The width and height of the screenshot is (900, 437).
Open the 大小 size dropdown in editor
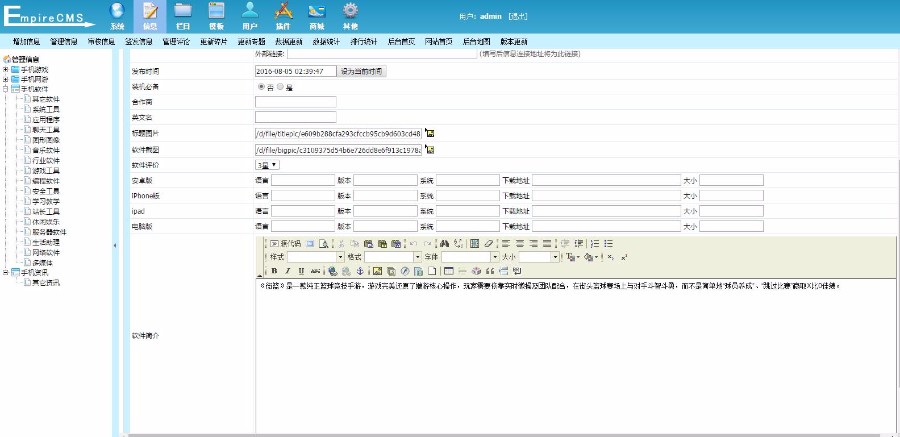pyautogui.click(x=539, y=257)
